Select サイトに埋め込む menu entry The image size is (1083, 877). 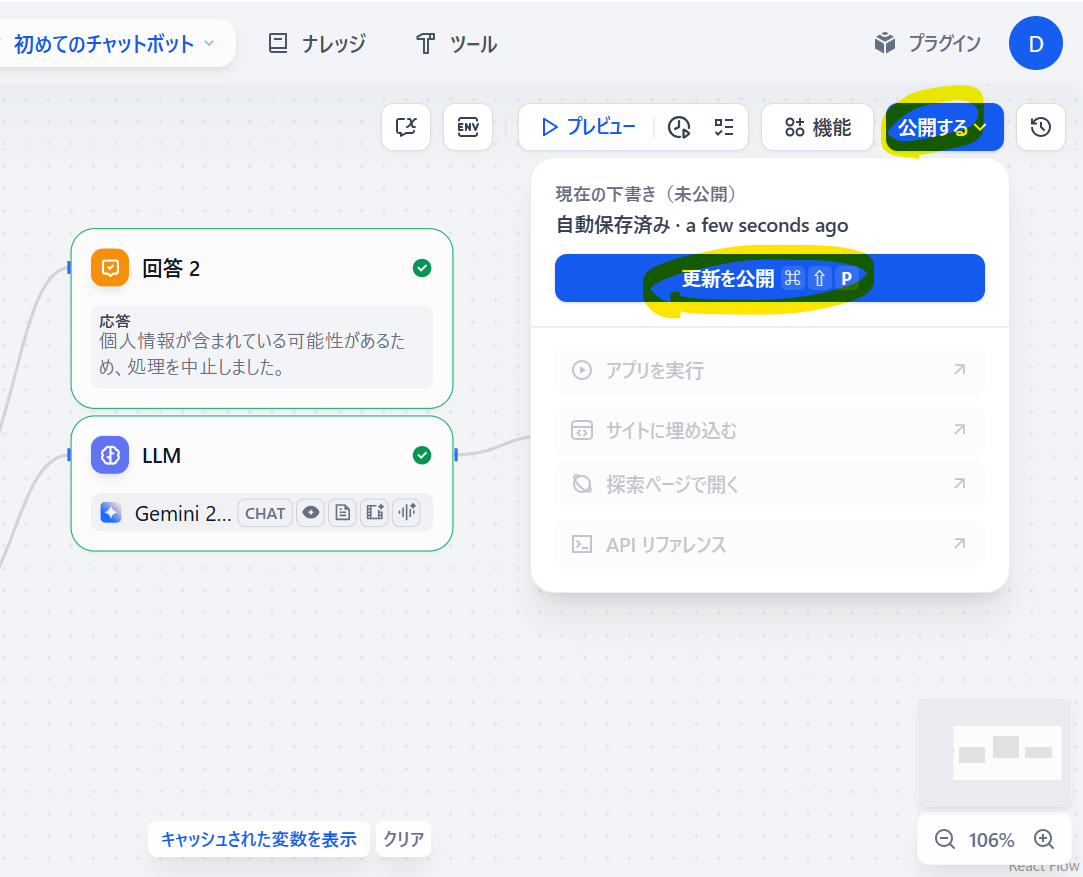pyautogui.click(x=769, y=430)
